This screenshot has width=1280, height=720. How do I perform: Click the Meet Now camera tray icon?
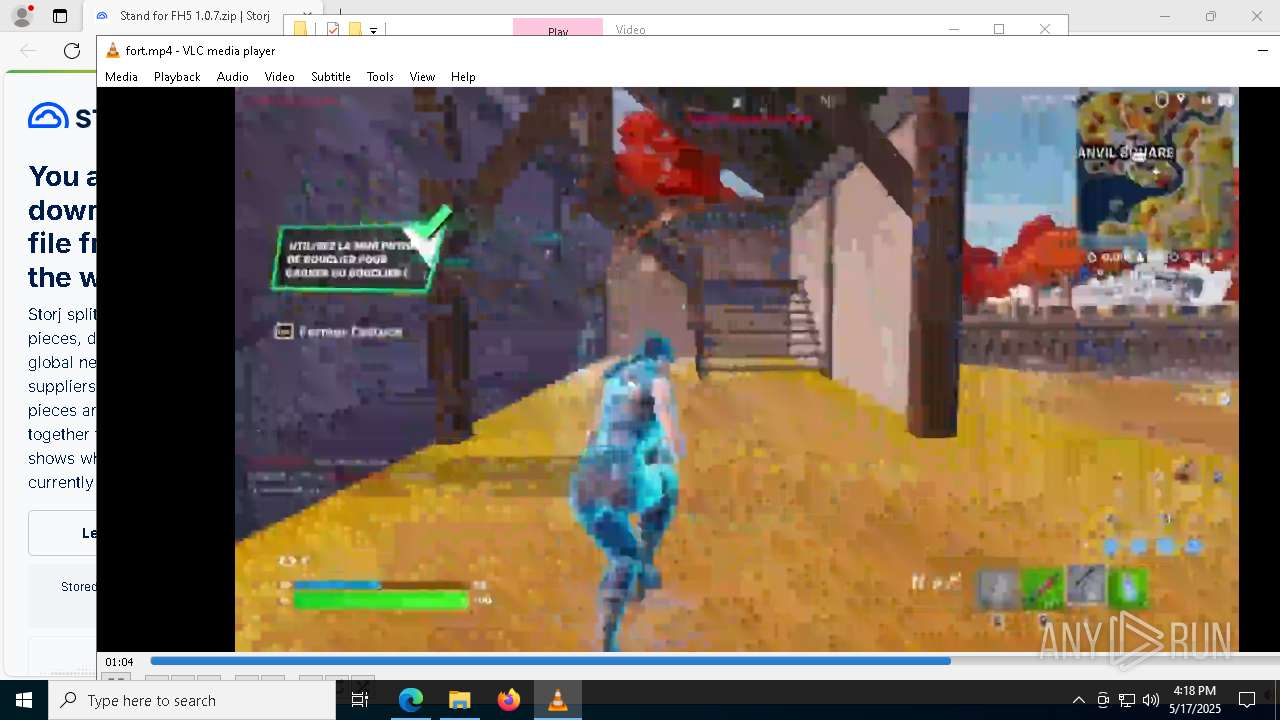click(x=1103, y=700)
